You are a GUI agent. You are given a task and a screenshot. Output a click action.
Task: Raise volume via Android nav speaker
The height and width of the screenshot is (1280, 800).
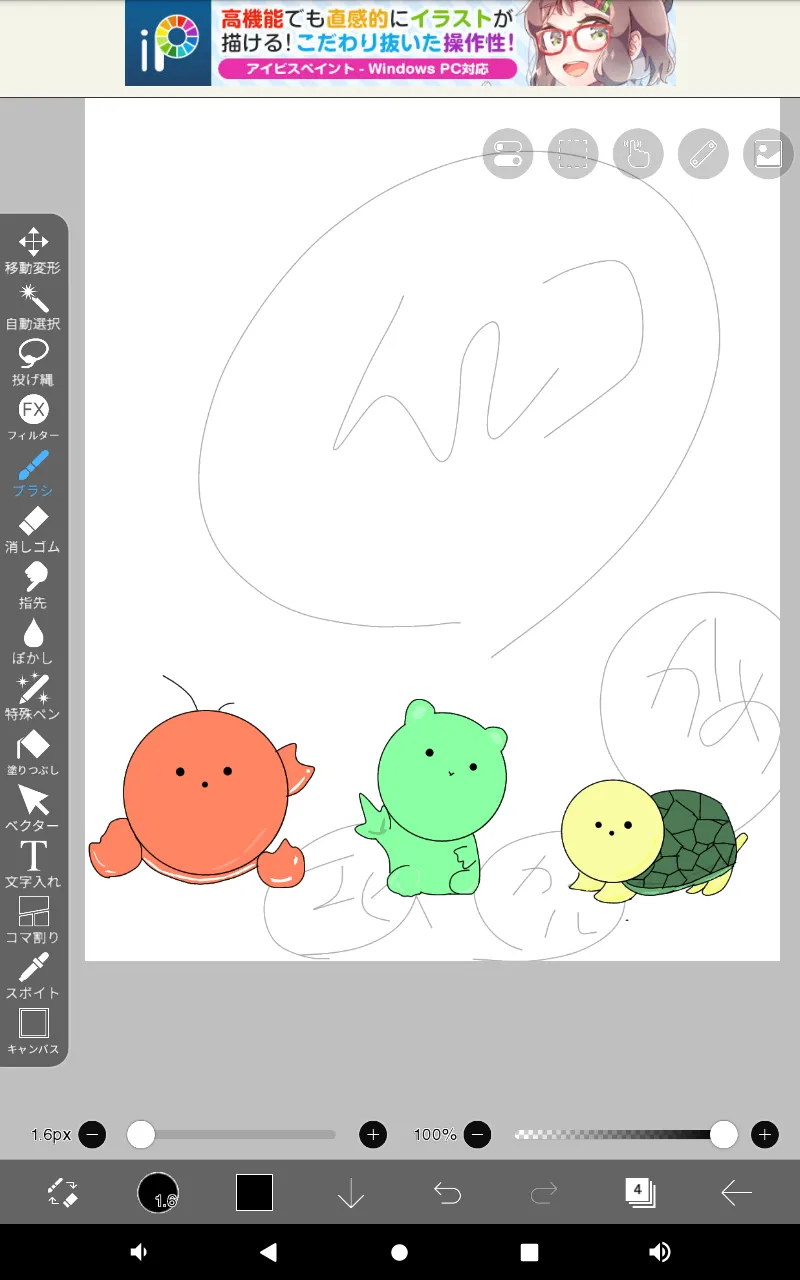pos(660,1252)
